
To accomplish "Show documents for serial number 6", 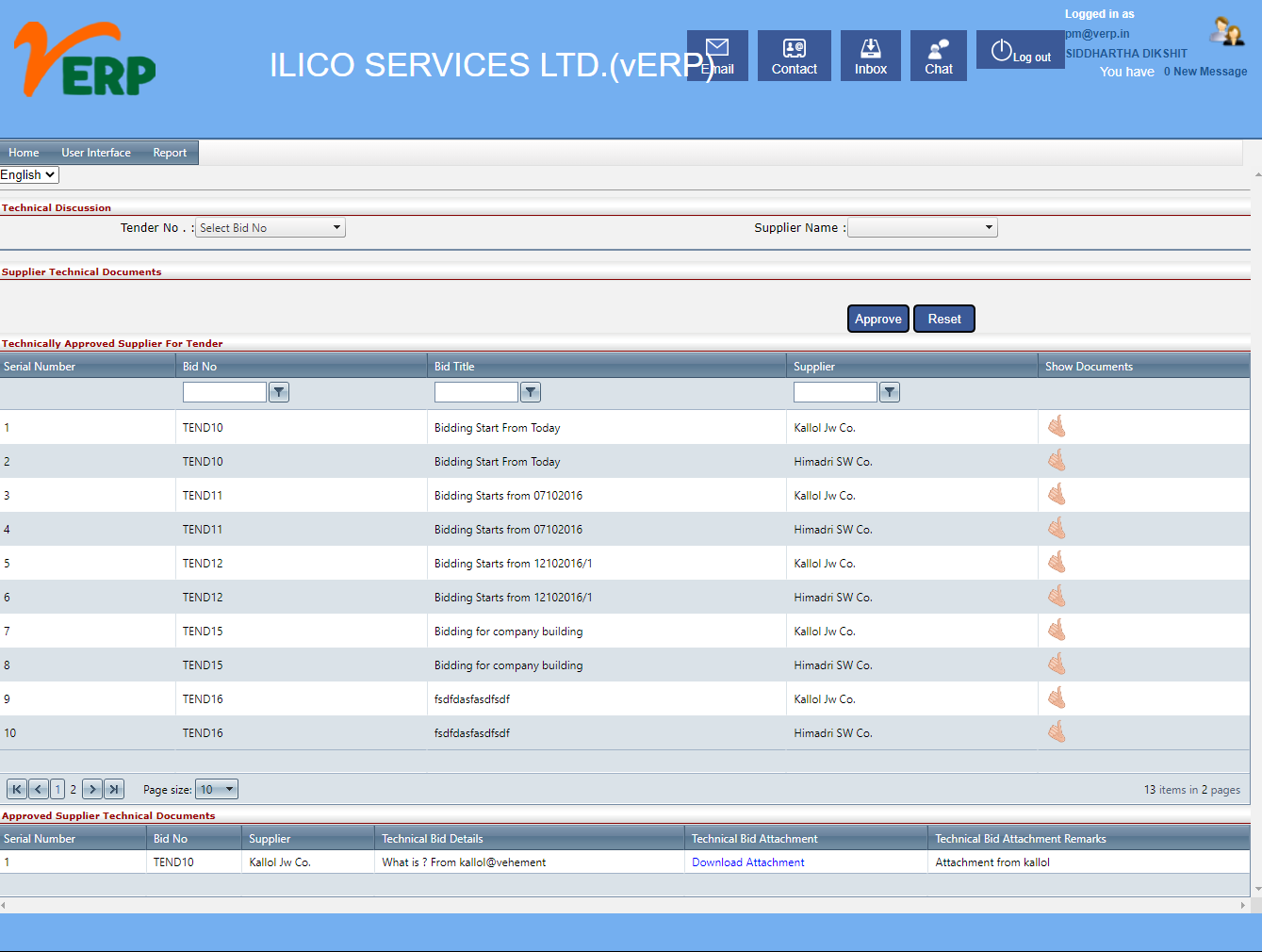I will tap(1057, 597).
